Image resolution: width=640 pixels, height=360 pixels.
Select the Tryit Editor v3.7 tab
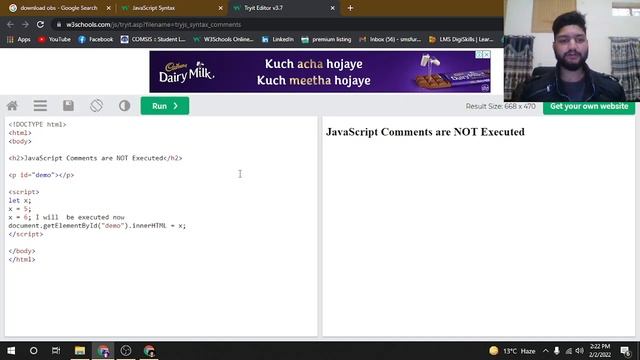282,8
